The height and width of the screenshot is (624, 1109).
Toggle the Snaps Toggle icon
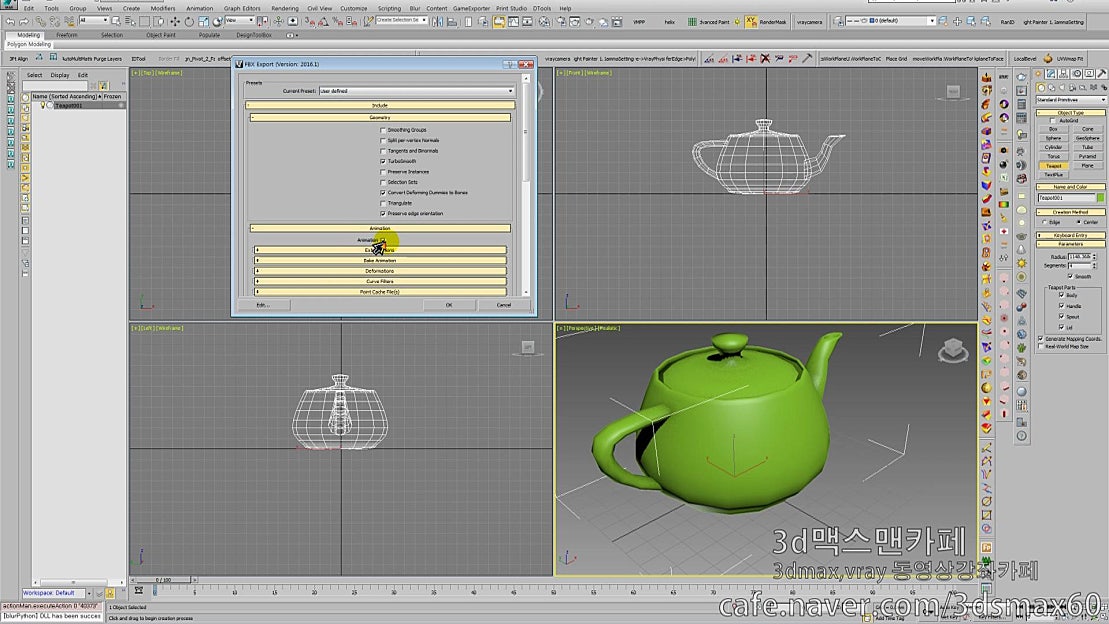(x=308, y=20)
